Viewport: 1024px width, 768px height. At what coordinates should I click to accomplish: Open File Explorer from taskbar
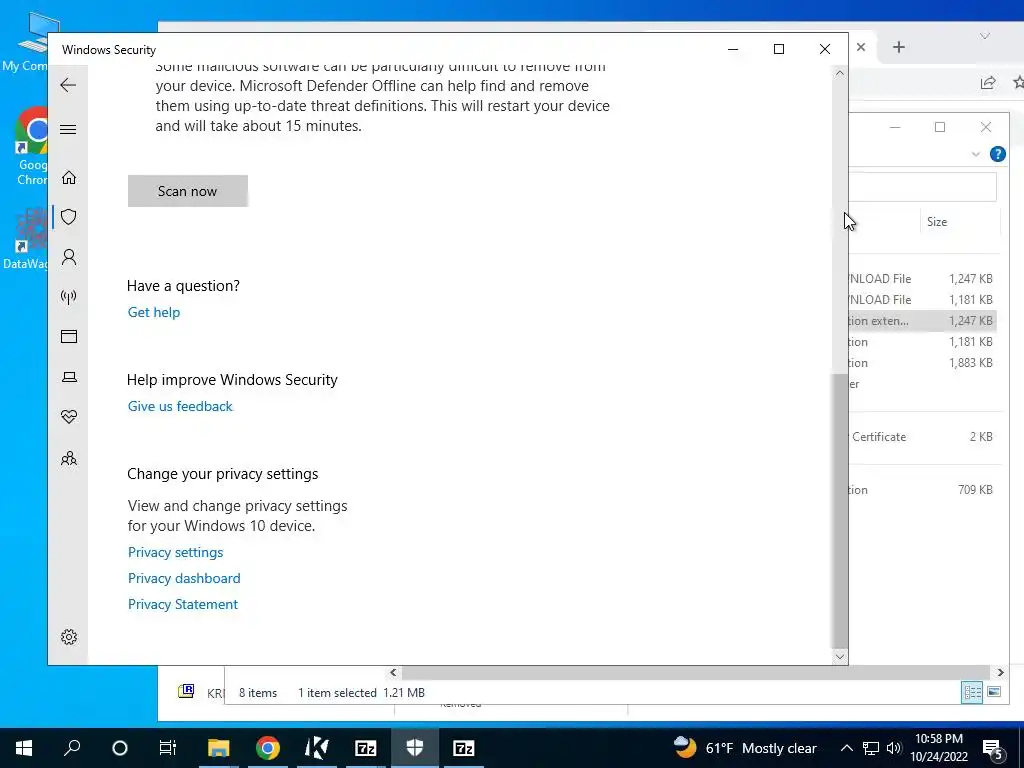coord(219,748)
